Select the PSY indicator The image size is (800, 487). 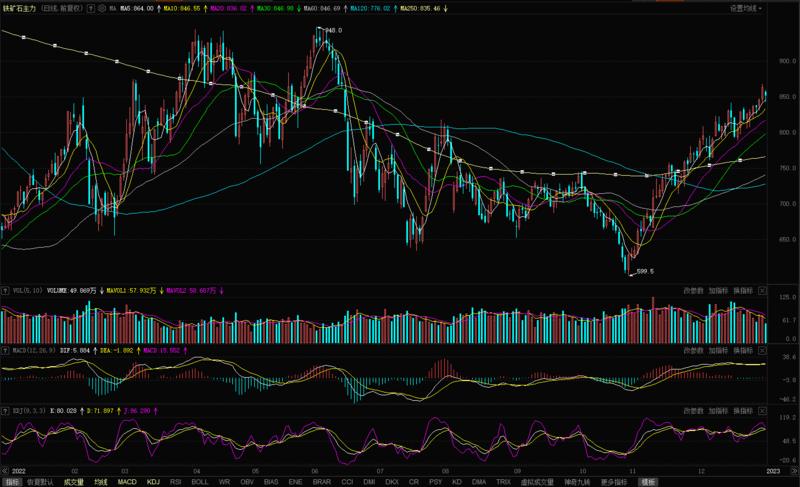pyautogui.click(x=435, y=482)
